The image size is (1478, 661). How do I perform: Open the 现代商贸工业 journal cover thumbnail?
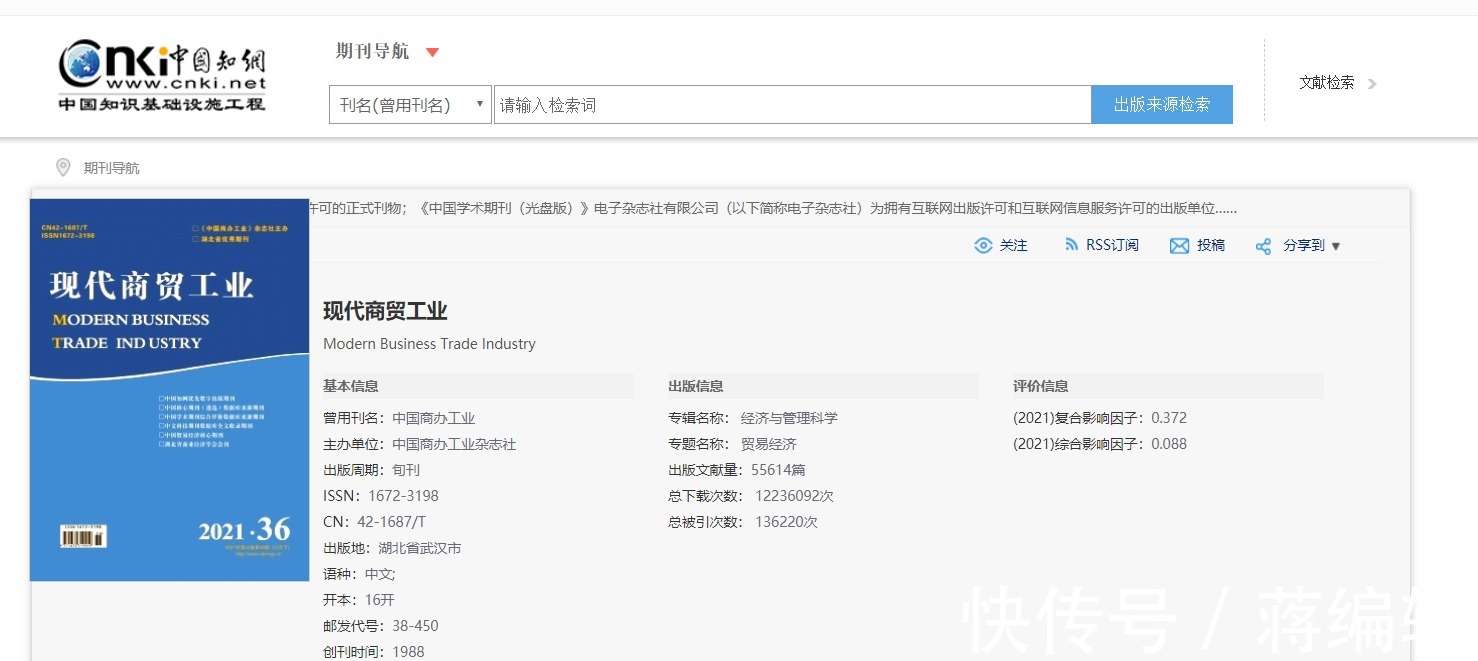(x=170, y=389)
